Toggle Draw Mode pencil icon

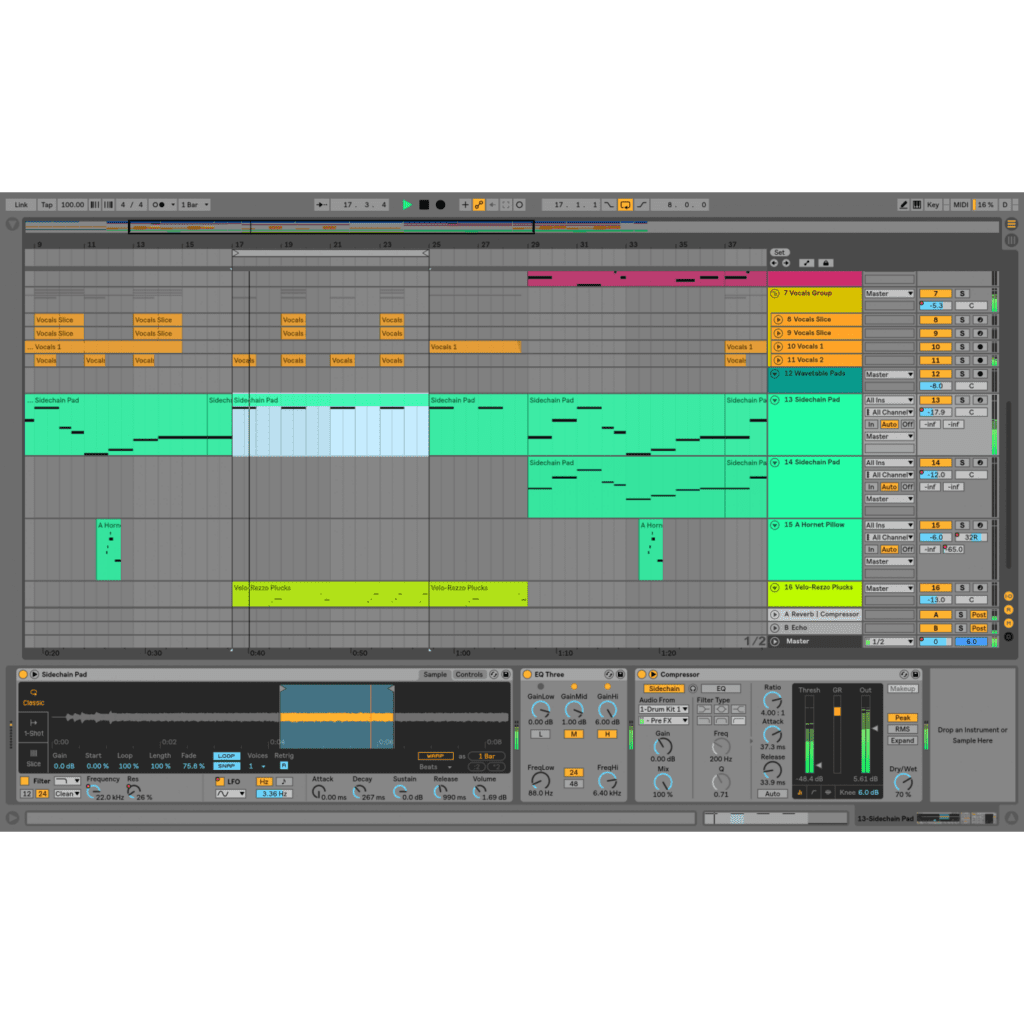[903, 204]
